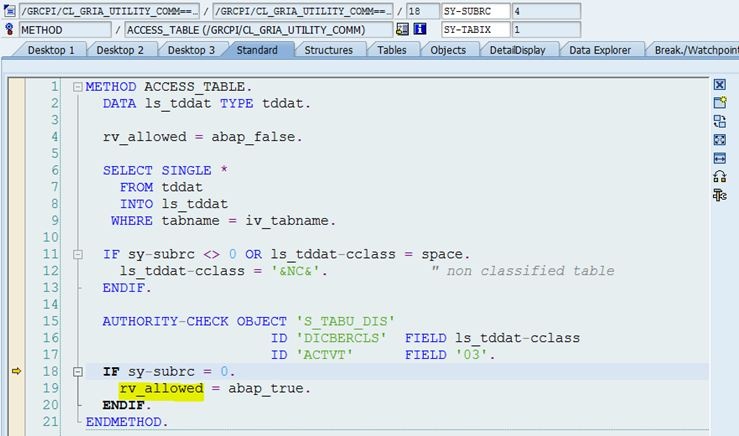Click the 'ACTVT' literal on line 17
739x436 pixels.
point(324,355)
